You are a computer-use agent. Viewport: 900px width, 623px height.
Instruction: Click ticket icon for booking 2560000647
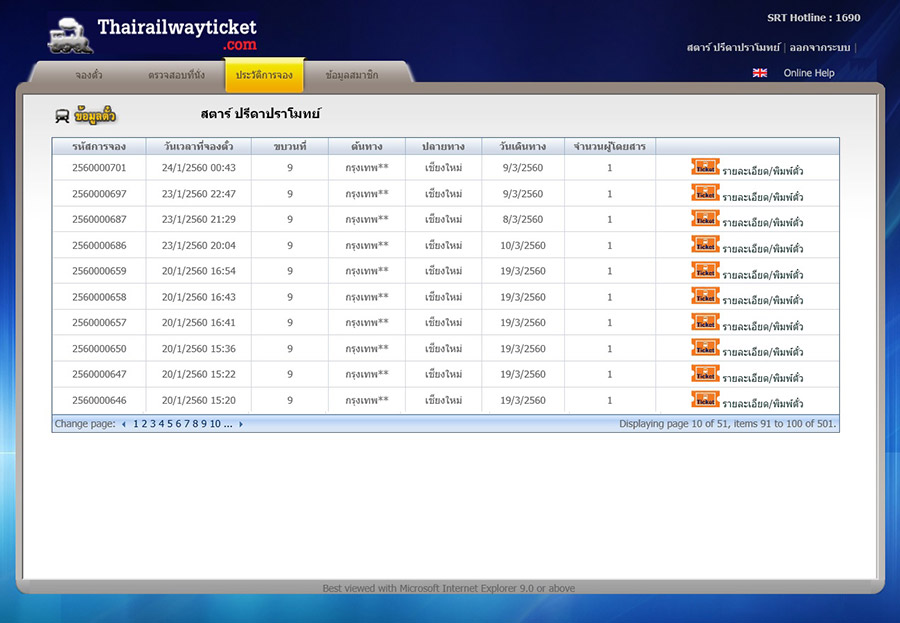[705, 374]
